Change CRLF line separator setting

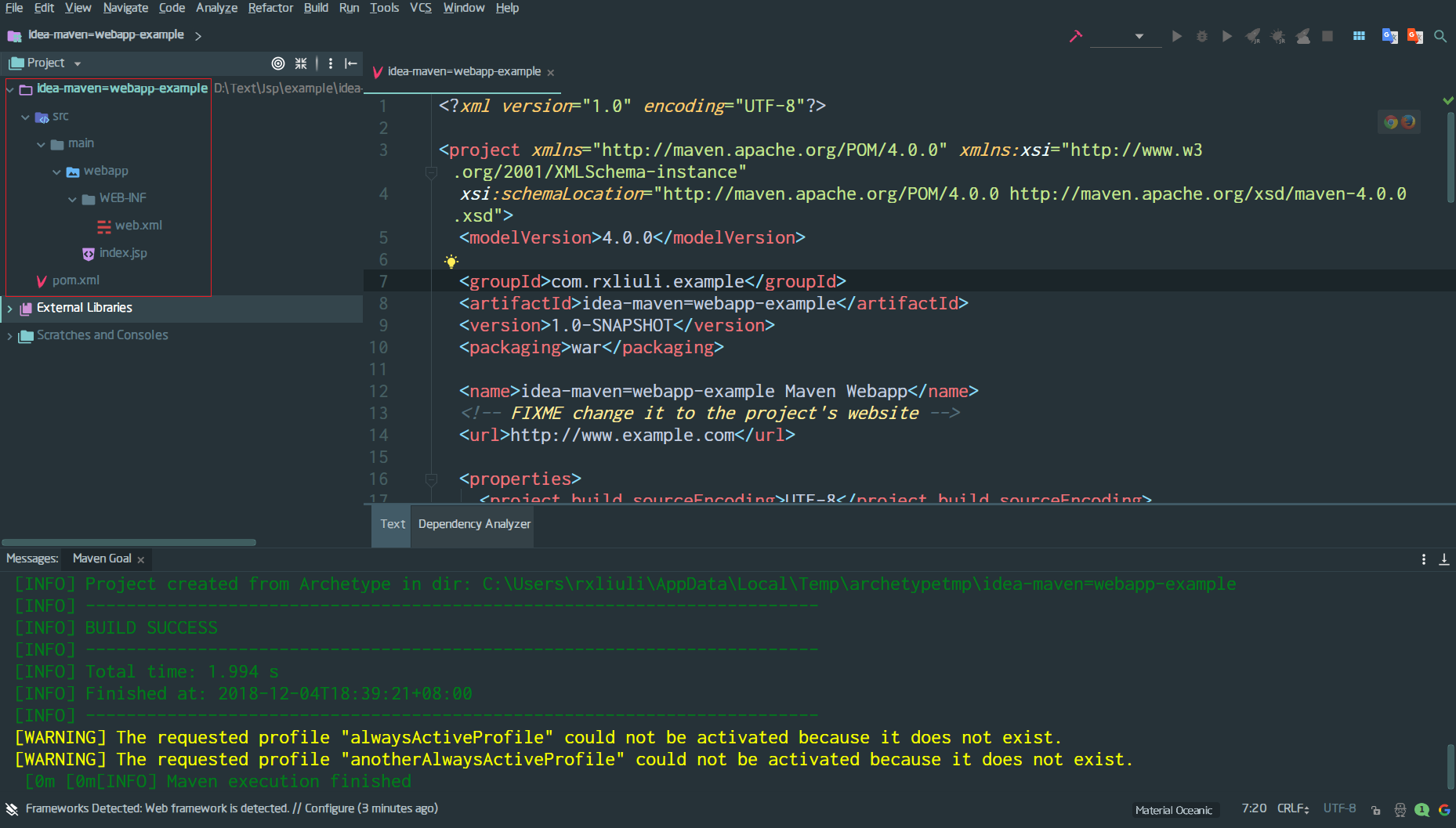coord(1293,808)
